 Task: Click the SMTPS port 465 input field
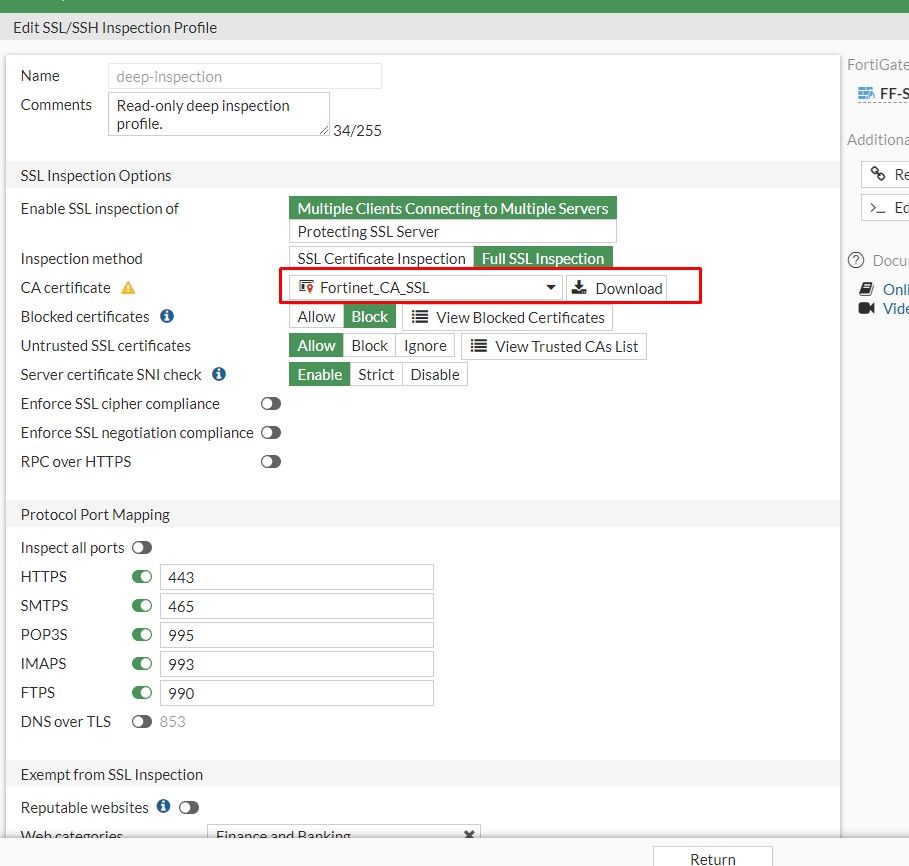point(296,606)
